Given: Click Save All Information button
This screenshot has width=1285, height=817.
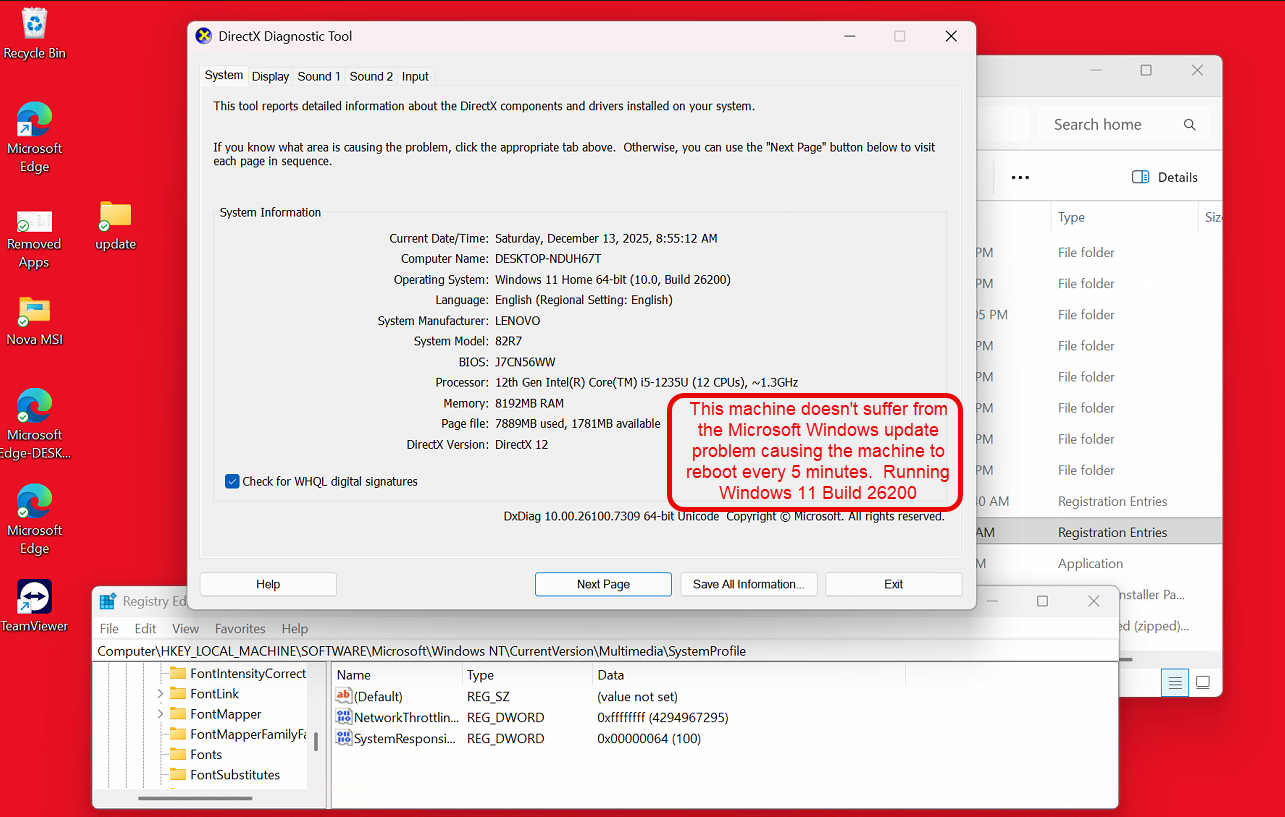Looking at the screenshot, I should click(x=749, y=584).
